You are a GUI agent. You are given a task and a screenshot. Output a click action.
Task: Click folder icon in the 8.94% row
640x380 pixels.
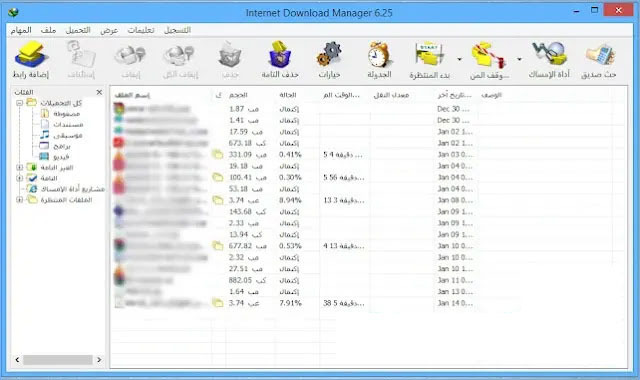click(218, 200)
